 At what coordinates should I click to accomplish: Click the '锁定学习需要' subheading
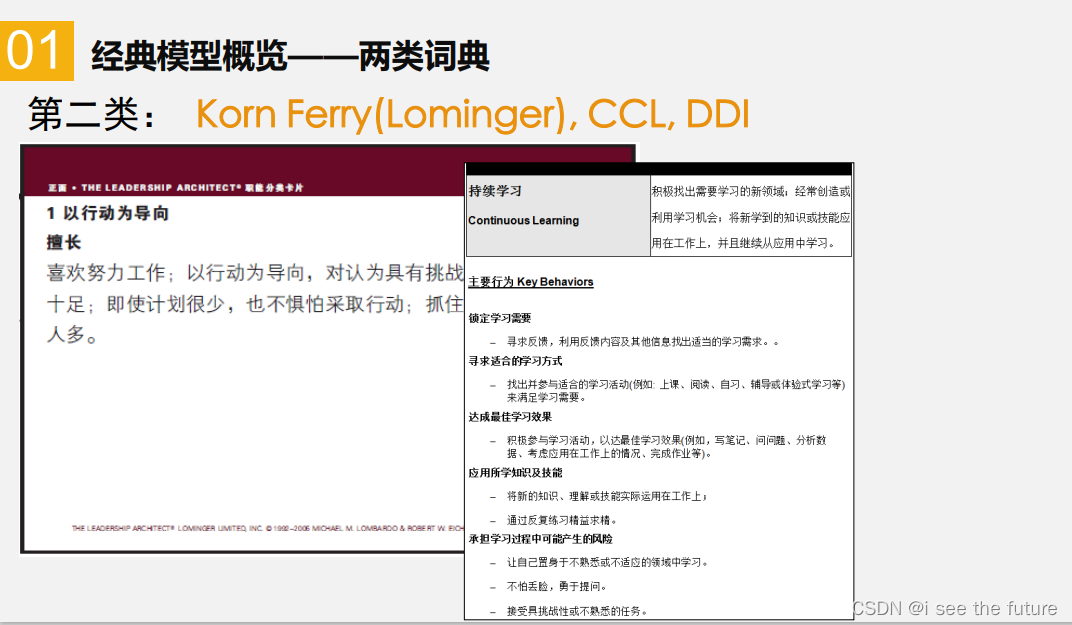(x=500, y=318)
